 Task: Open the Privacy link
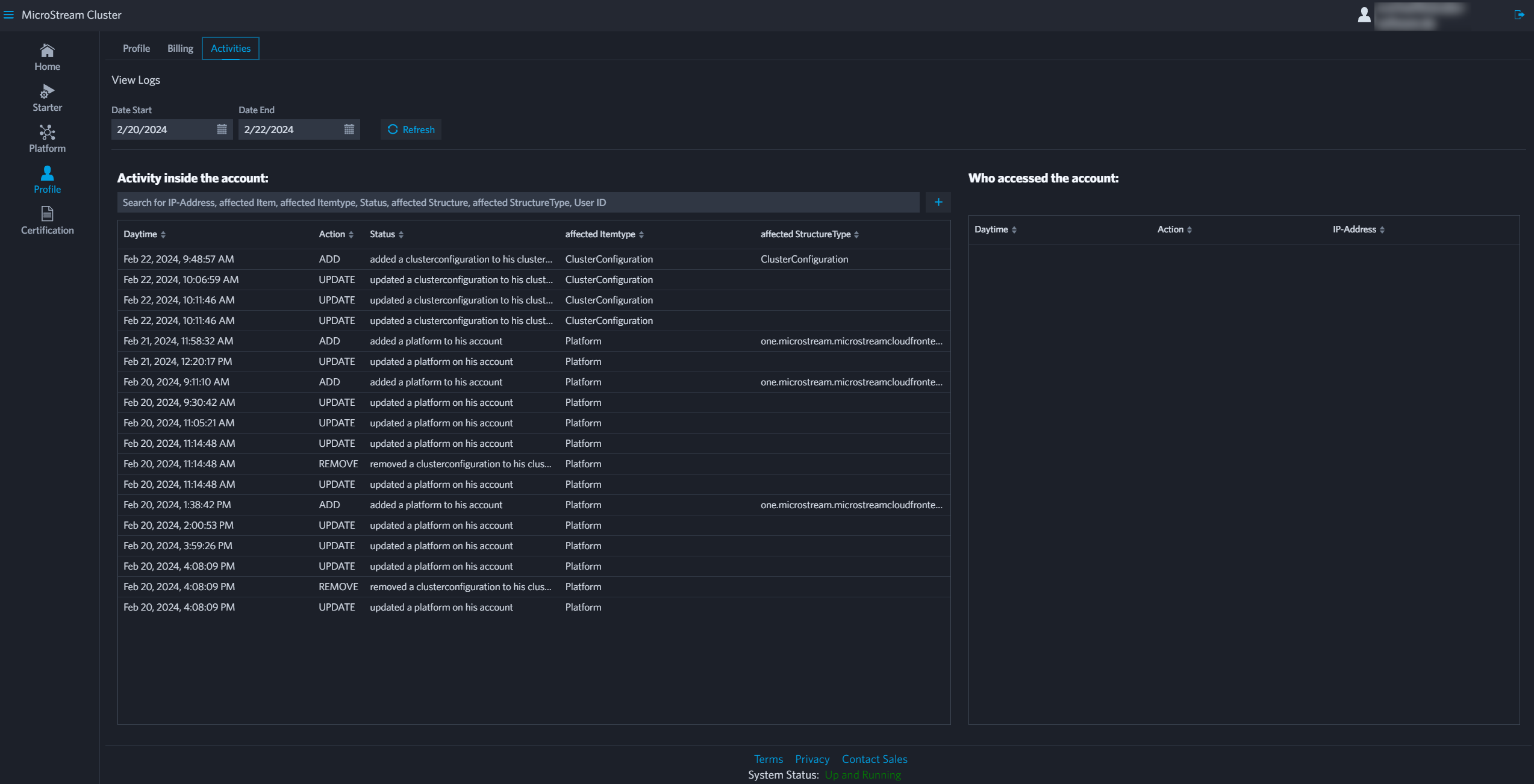(x=812, y=759)
